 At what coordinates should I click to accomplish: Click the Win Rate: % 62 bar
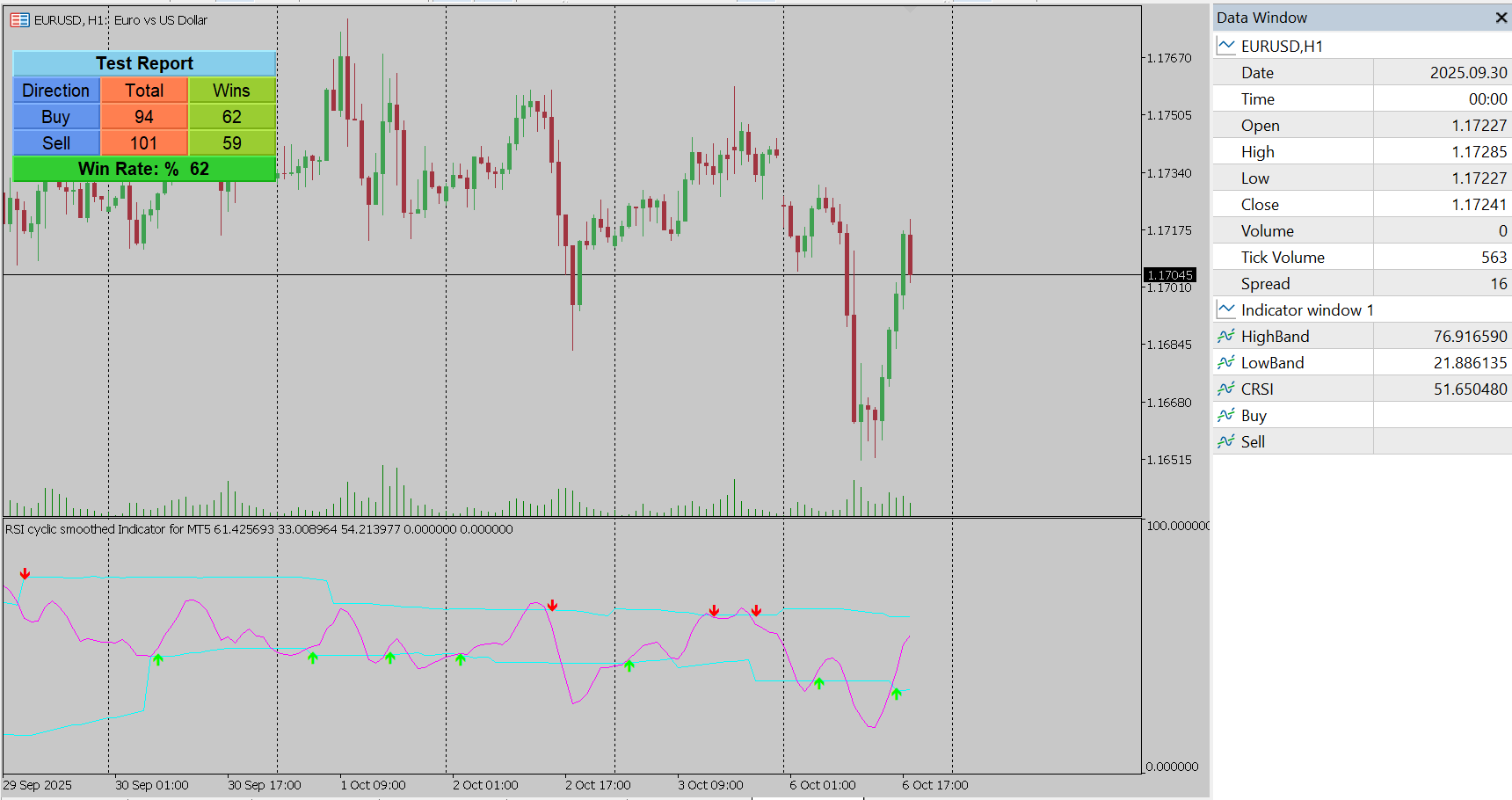[x=144, y=169]
